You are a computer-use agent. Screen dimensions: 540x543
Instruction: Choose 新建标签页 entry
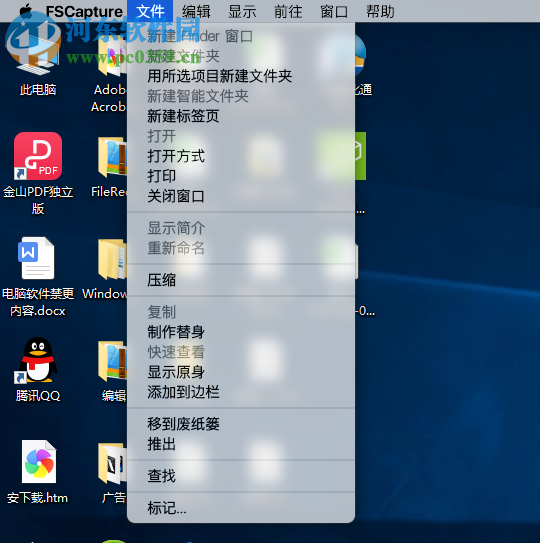coord(241,116)
